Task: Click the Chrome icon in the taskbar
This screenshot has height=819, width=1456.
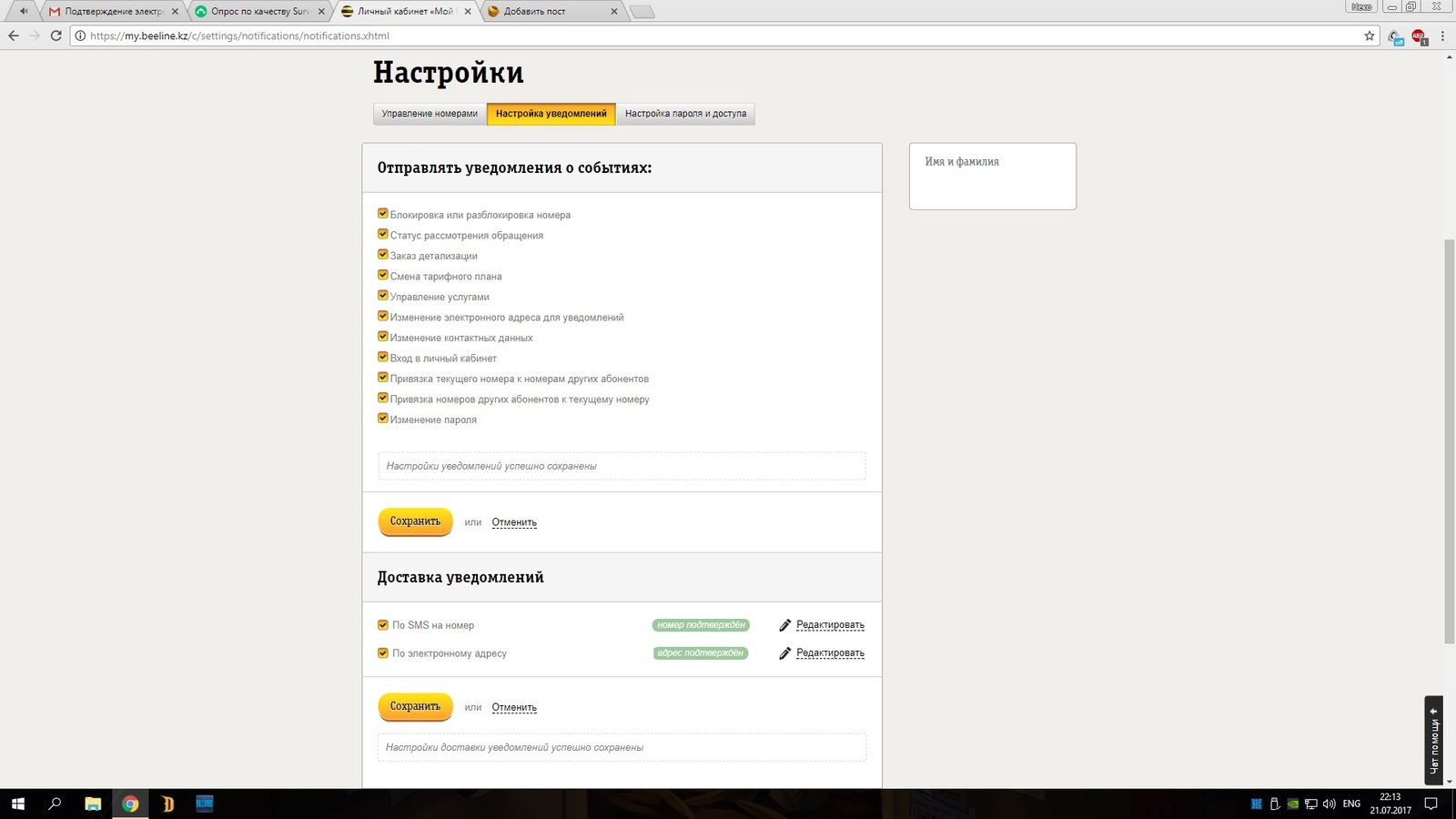Action: point(130,804)
